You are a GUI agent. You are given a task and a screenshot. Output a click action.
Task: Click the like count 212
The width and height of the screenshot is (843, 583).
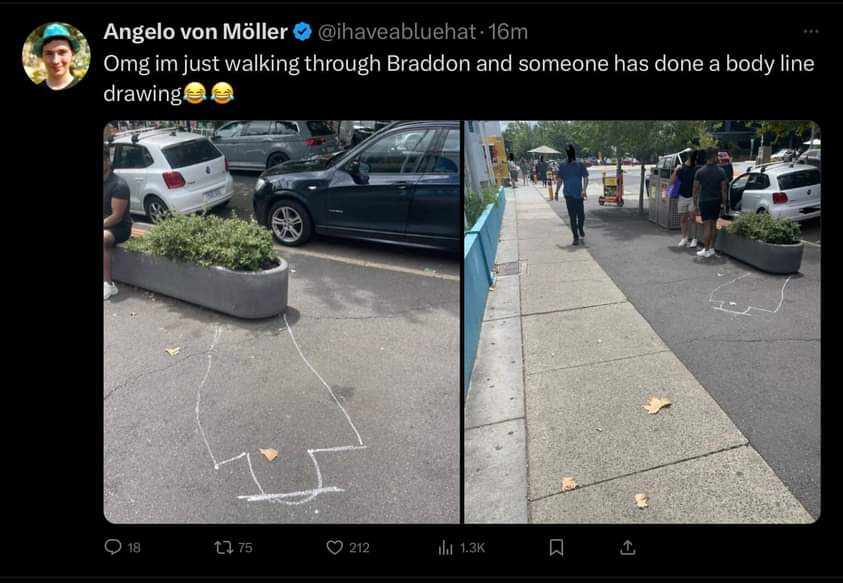(359, 547)
